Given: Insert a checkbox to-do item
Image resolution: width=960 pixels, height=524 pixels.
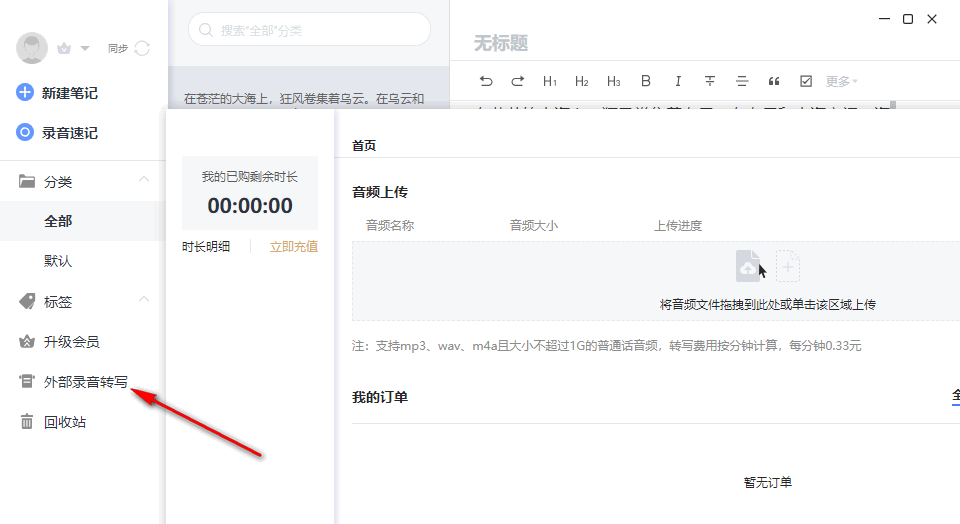Looking at the screenshot, I should click(x=806, y=81).
